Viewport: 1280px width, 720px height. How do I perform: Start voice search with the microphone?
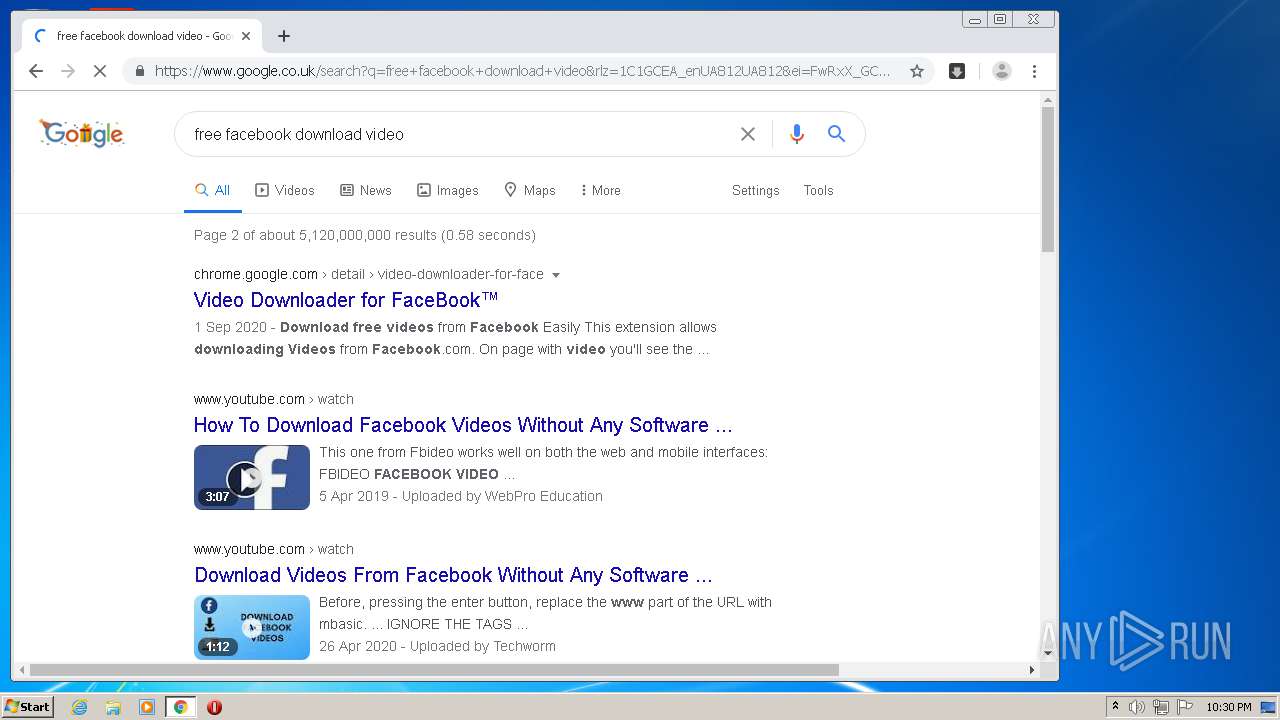pyautogui.click(x=796, y=134)
